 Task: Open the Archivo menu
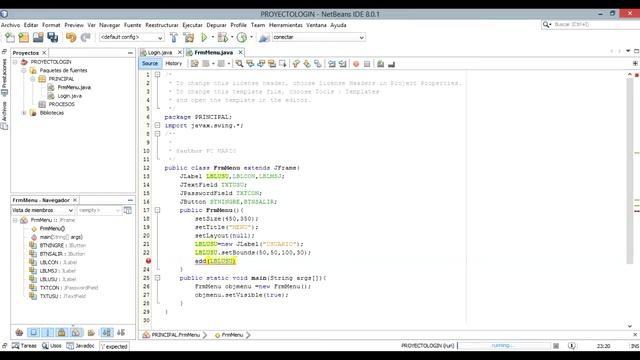click(11, 25)
